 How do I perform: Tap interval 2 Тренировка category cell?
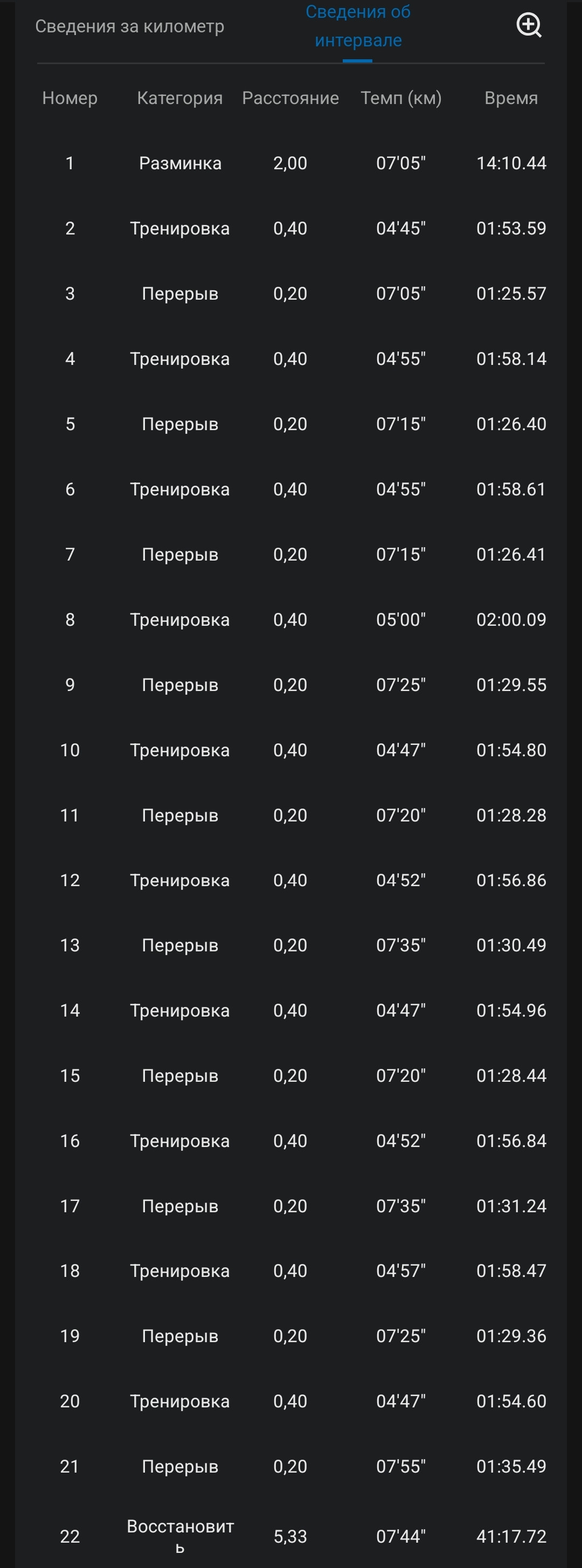click(179, 228)
